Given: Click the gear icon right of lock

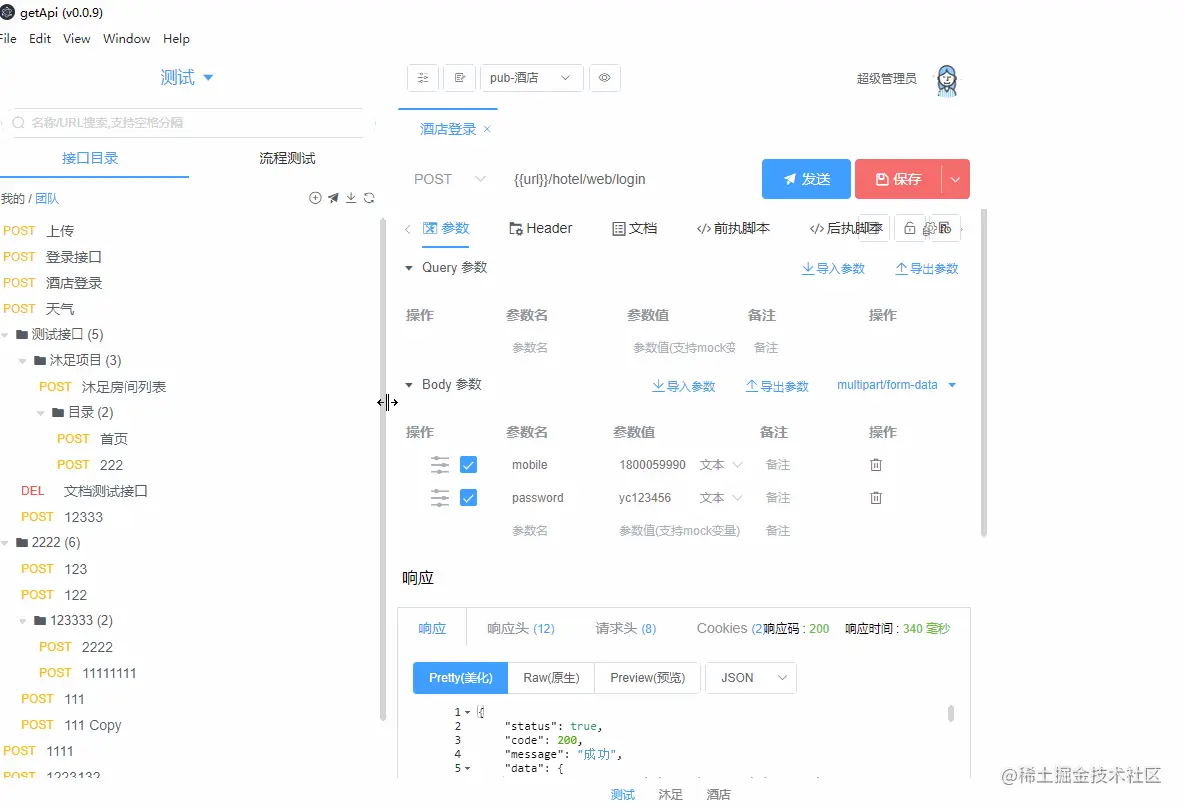Looking at the screenshot, I should (x=930, y=228).
